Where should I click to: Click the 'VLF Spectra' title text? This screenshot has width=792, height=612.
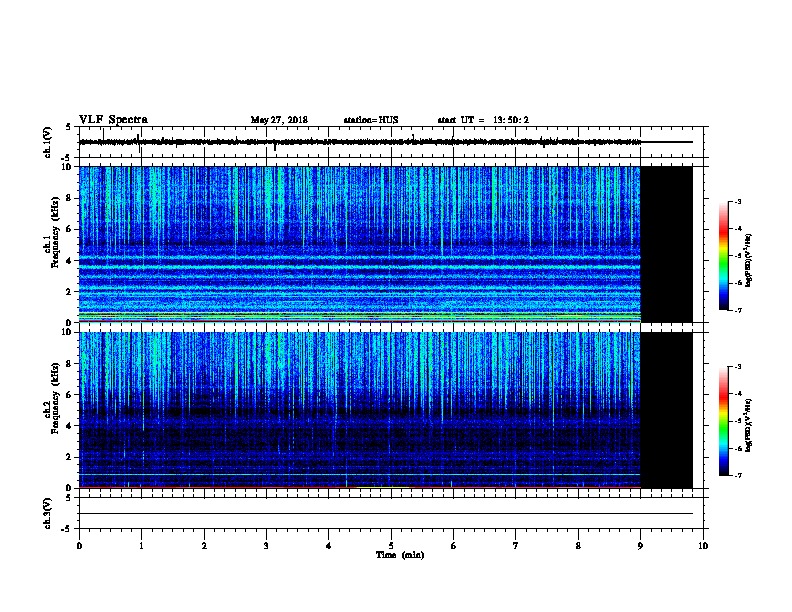(113, 119)
